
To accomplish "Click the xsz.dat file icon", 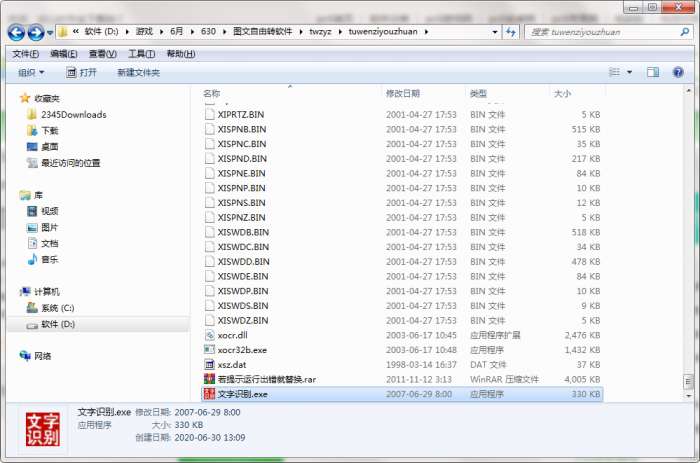I will (x=209, y=365).
